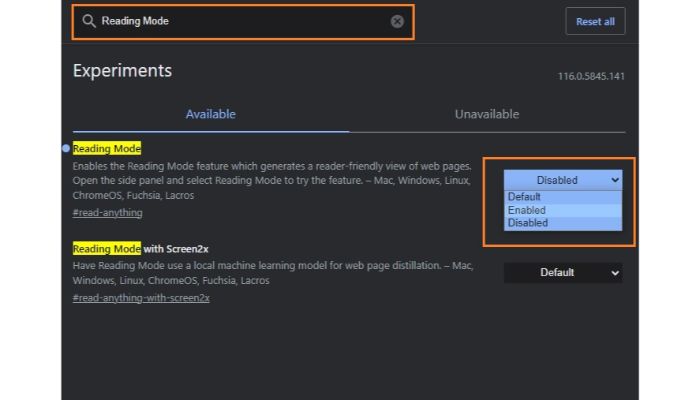Click the highlighted Reading Mode flag title

click(107, 149)
